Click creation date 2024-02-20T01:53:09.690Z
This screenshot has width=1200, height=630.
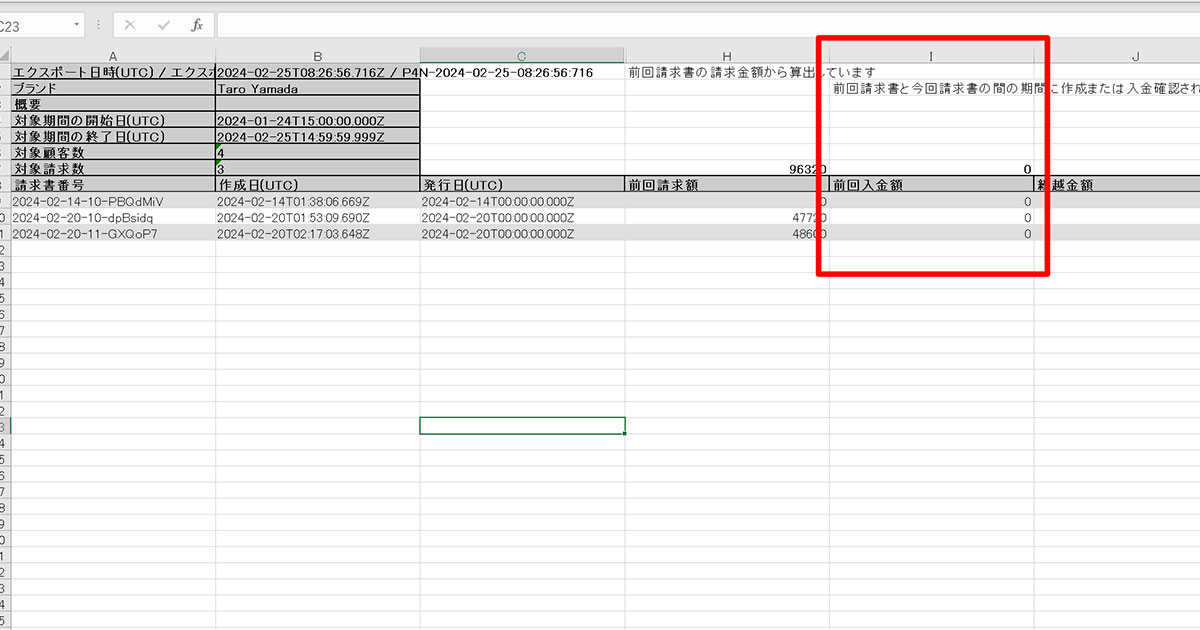(x=318, y=217)
